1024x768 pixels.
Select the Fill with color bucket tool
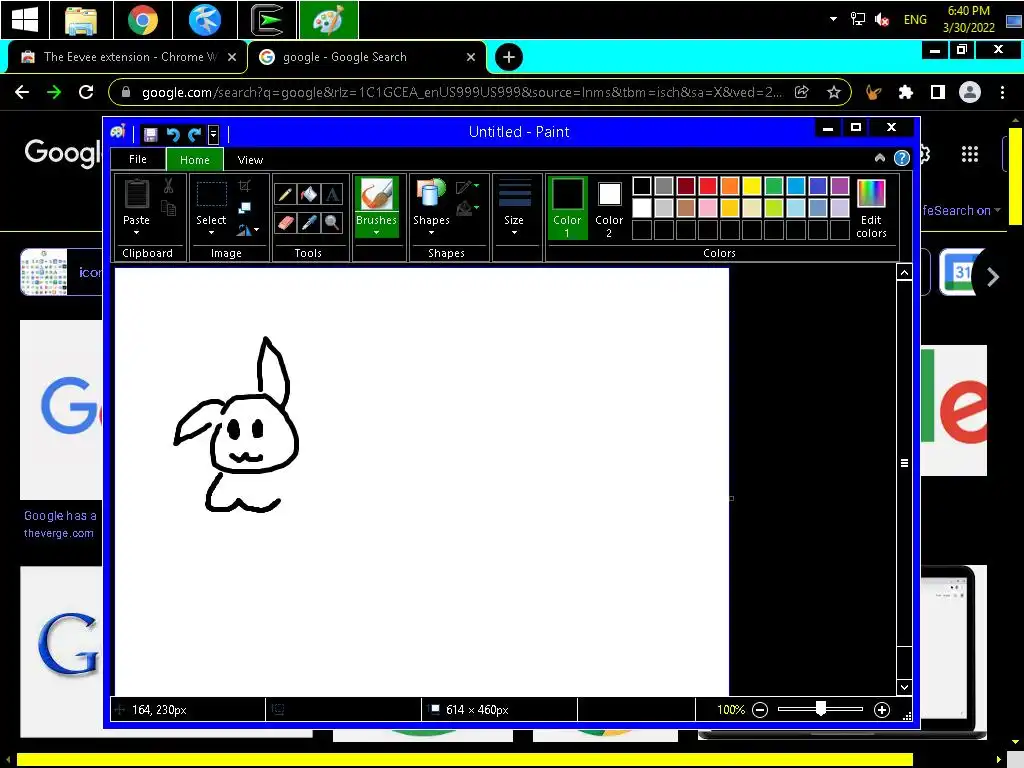309,194
